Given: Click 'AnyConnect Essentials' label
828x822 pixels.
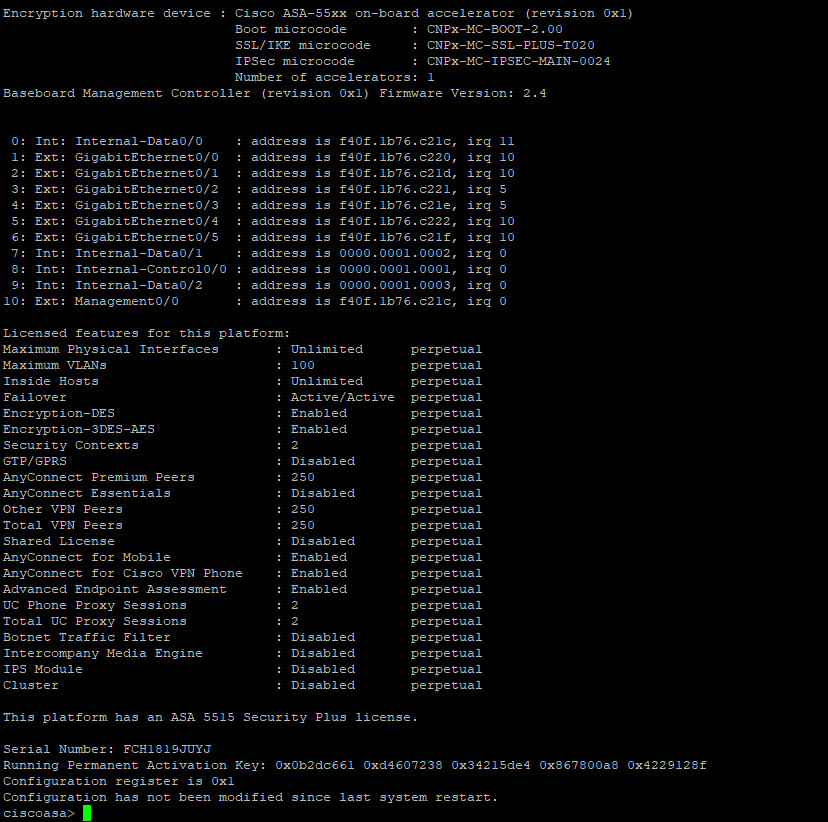Looking at the screenshot, I should click(x=87, y=494).
